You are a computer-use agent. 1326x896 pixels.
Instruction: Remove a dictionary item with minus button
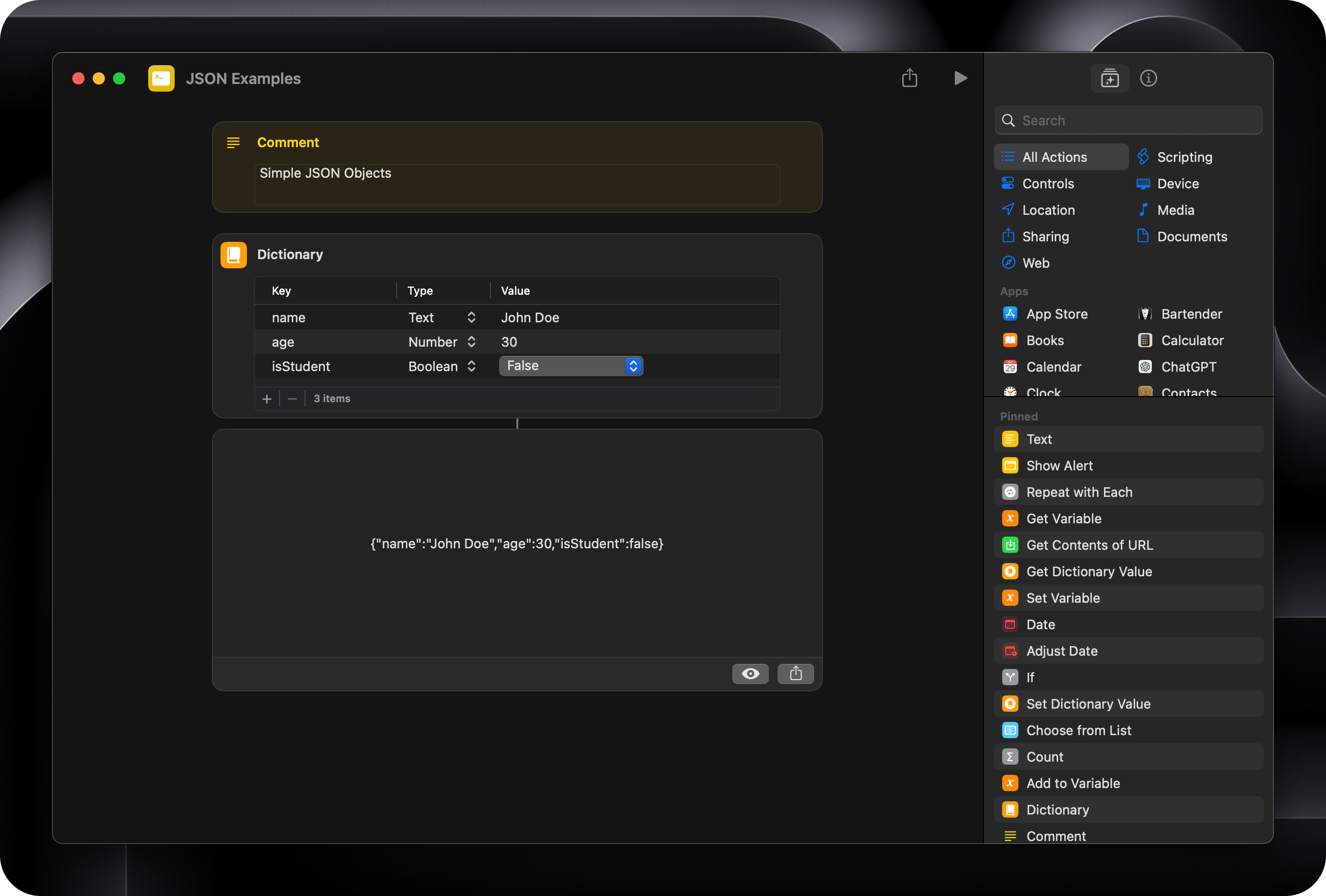[x=292, y=399]
